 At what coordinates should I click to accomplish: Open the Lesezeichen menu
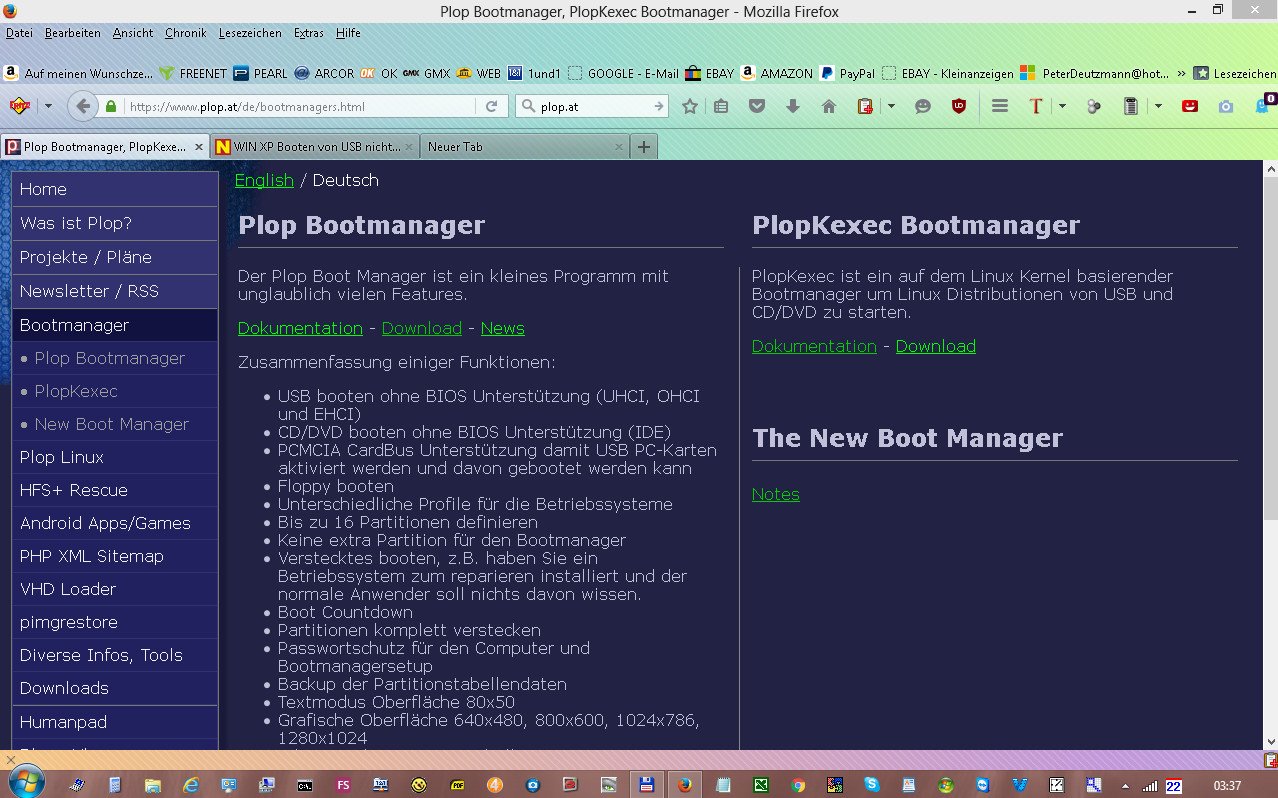point(250,33)
